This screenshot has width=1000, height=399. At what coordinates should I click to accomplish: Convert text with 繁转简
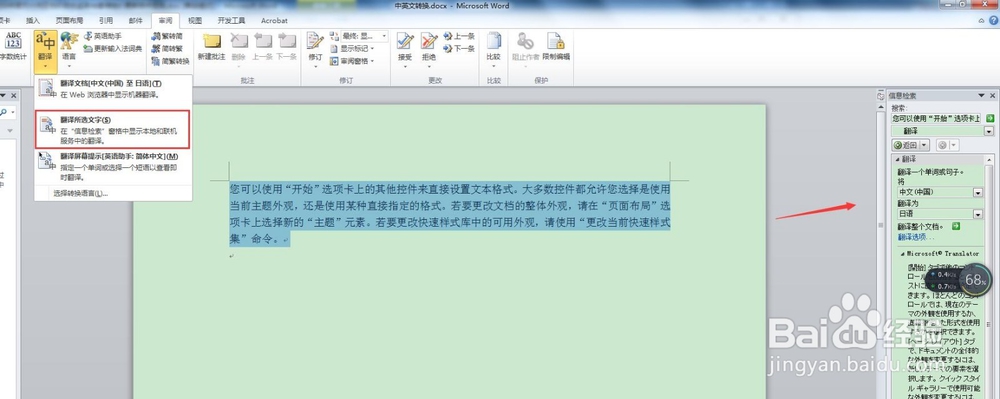click(x=168, y=36)
